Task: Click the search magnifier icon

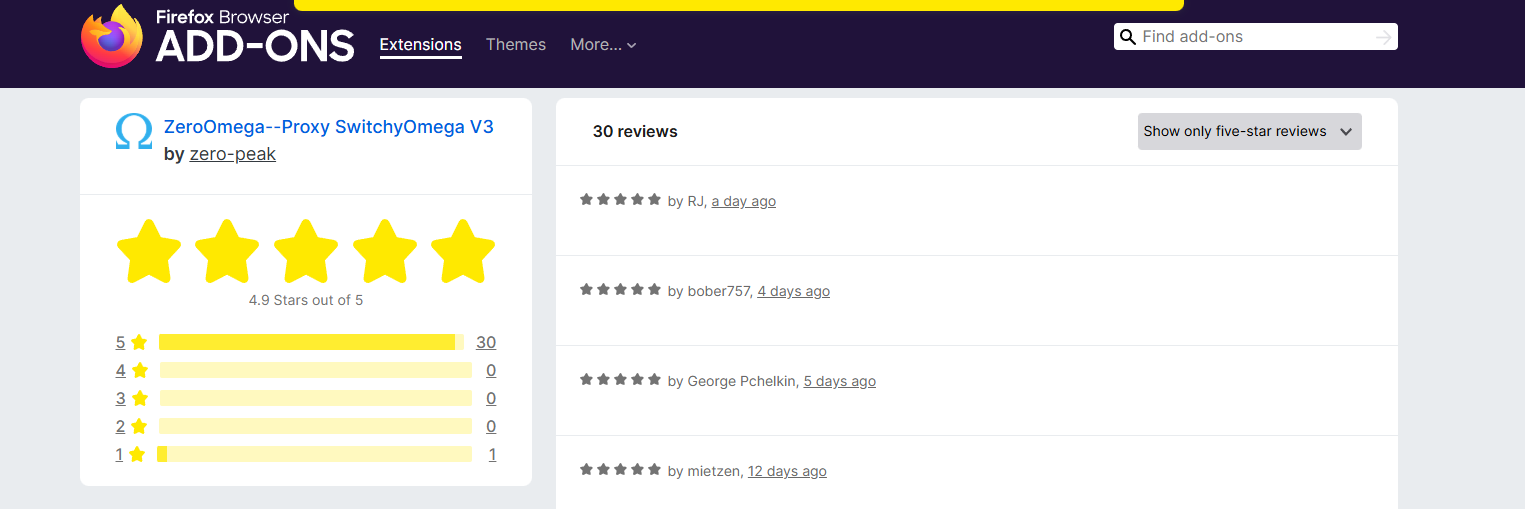Action: point(1128,37)
